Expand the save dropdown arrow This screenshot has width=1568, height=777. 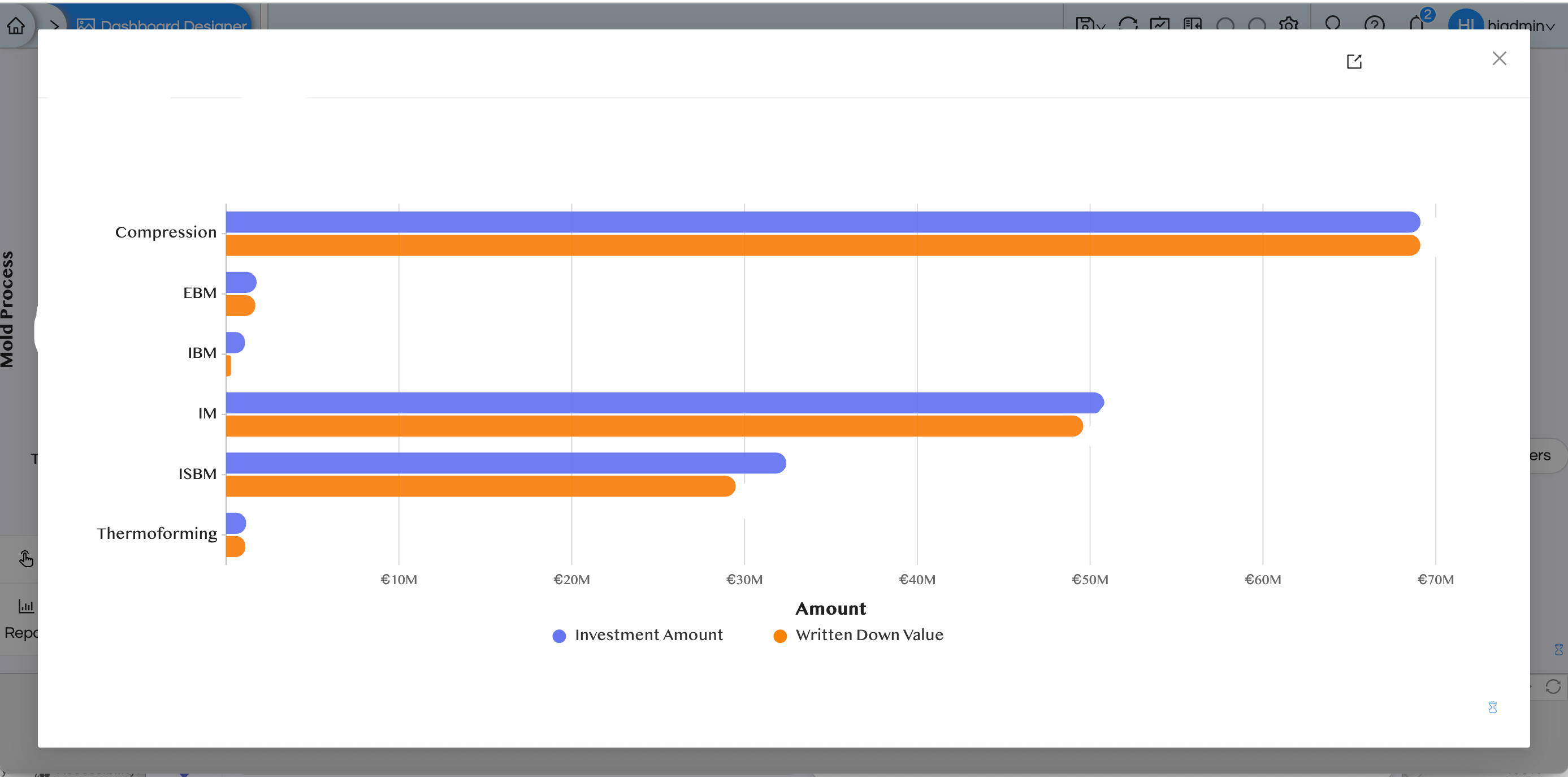click(x=1101, y=26)
